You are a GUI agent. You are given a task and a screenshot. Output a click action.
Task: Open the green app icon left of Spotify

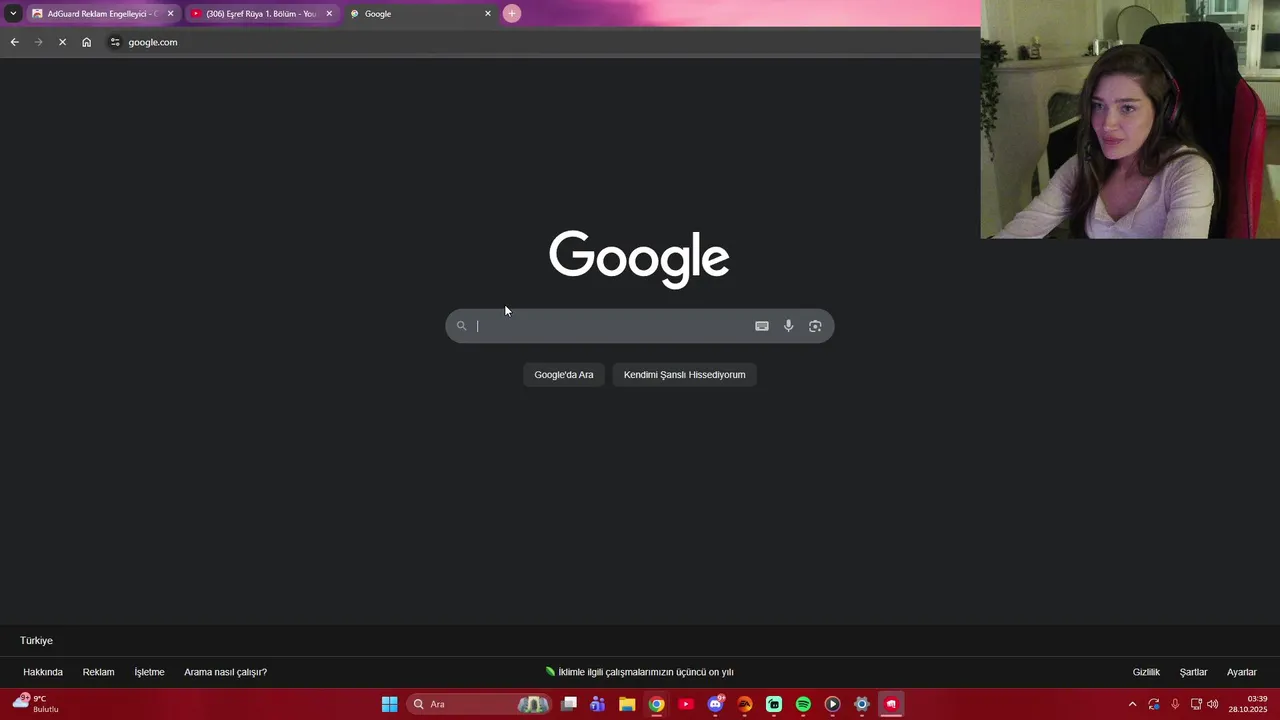click(x=774, y=704)
